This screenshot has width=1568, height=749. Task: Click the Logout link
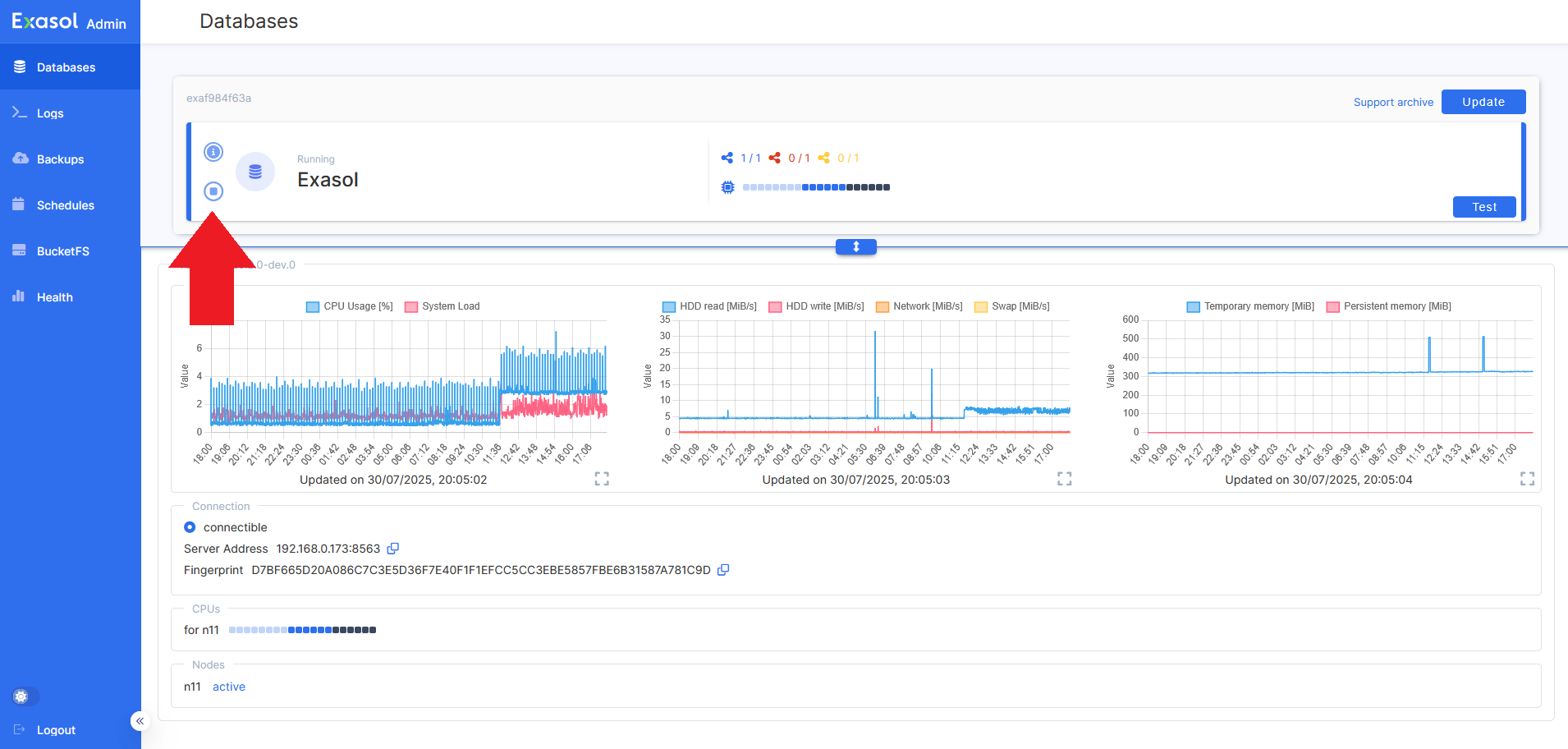(56, 730)
